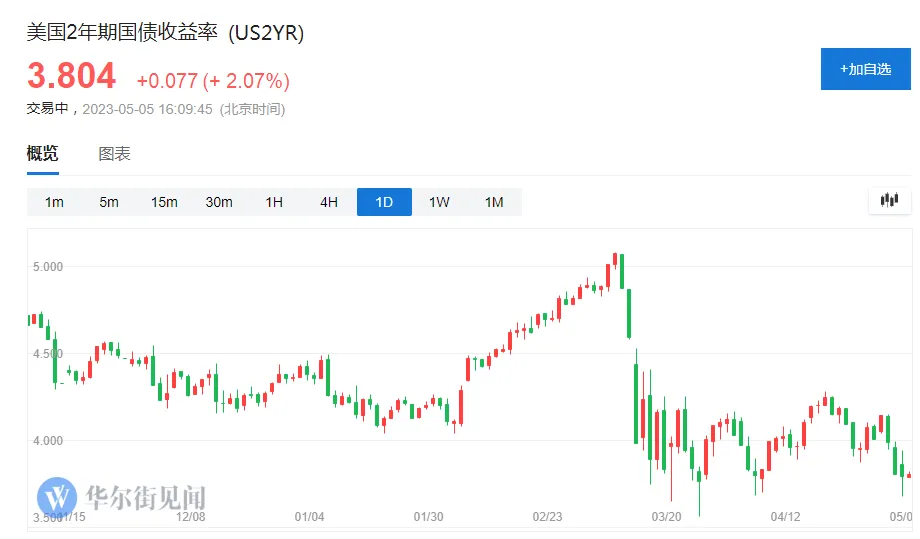Choose the 30m interval
This screenshot has height=539, width=920.
pyautogui.click(x=219, y=202)
